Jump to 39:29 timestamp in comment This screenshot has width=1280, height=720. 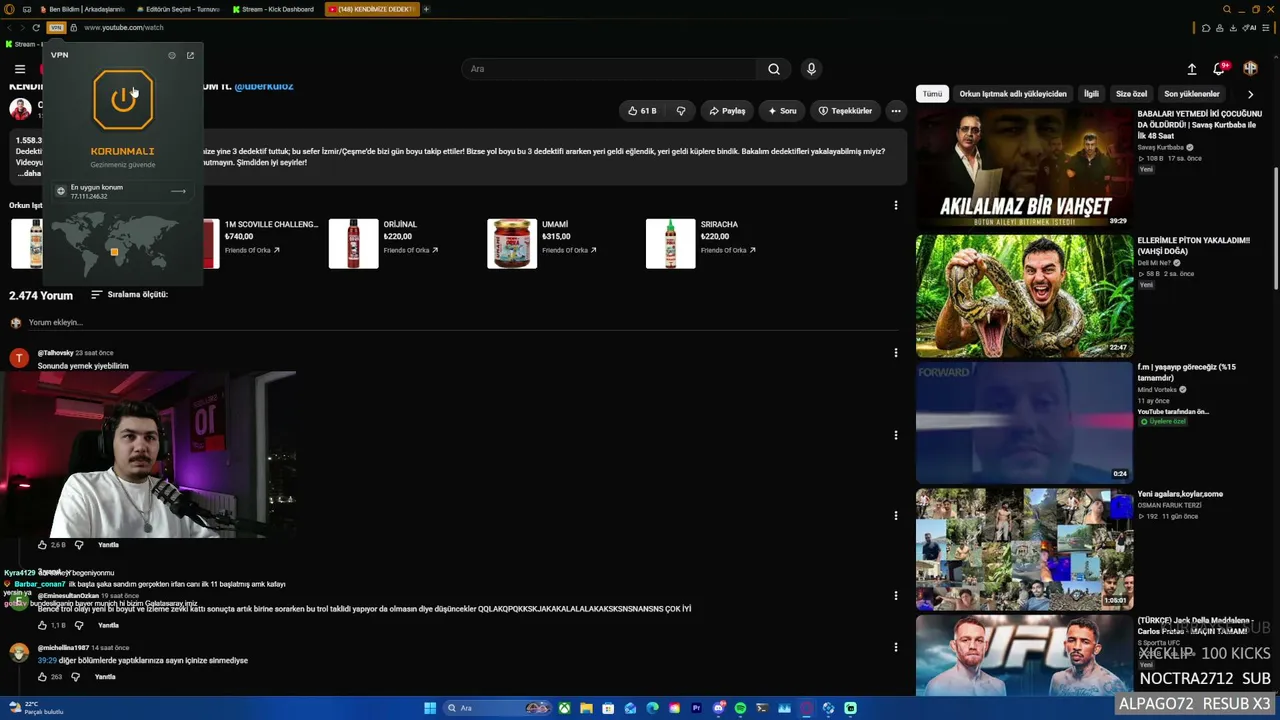tap(47, 661)
